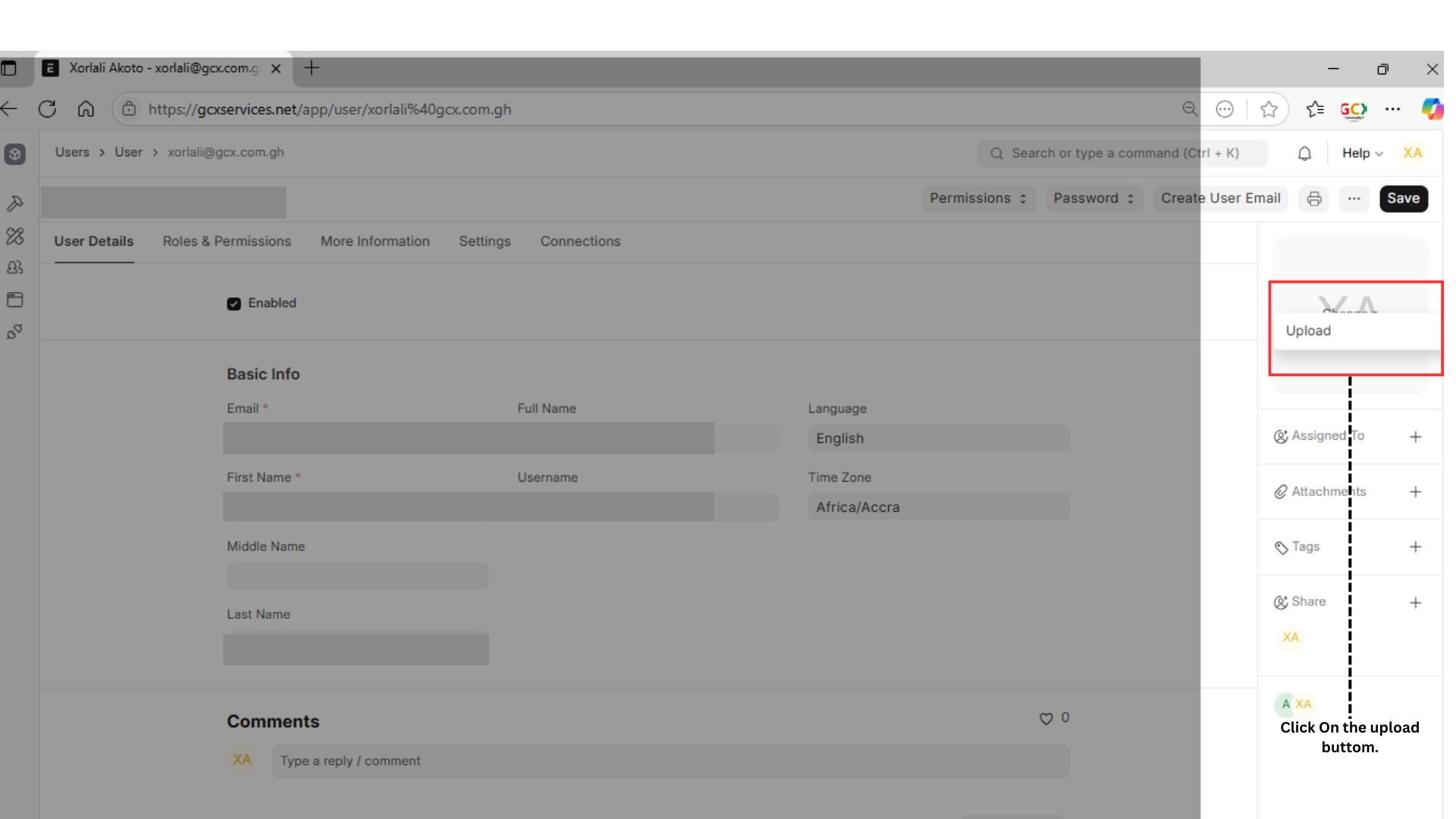Click the app logo in sidebar
1456x819 pixels.
coord(15,155)
